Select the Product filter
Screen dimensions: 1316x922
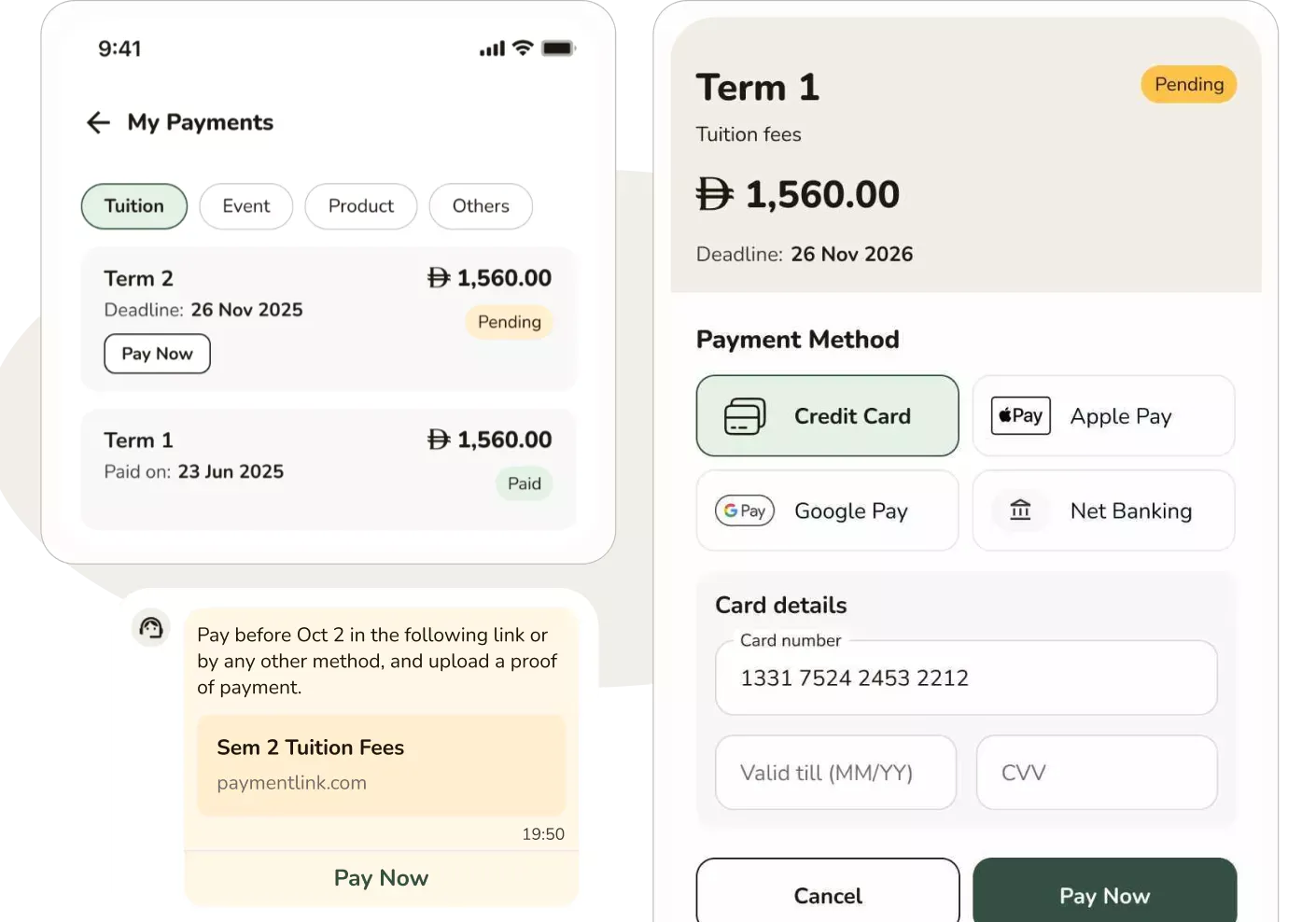click(360, 206)
